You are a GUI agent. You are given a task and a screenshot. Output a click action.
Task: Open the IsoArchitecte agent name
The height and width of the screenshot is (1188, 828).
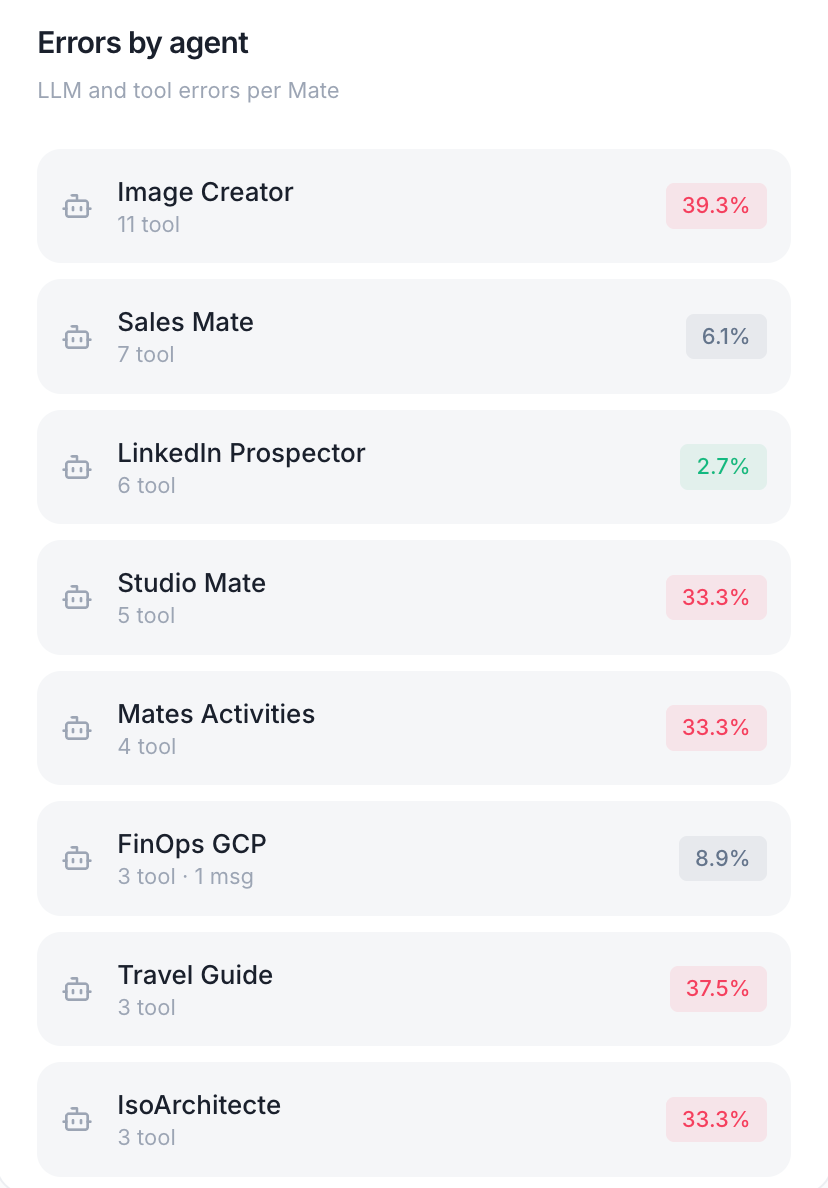pyautogui.click(x=199, y=1105)
